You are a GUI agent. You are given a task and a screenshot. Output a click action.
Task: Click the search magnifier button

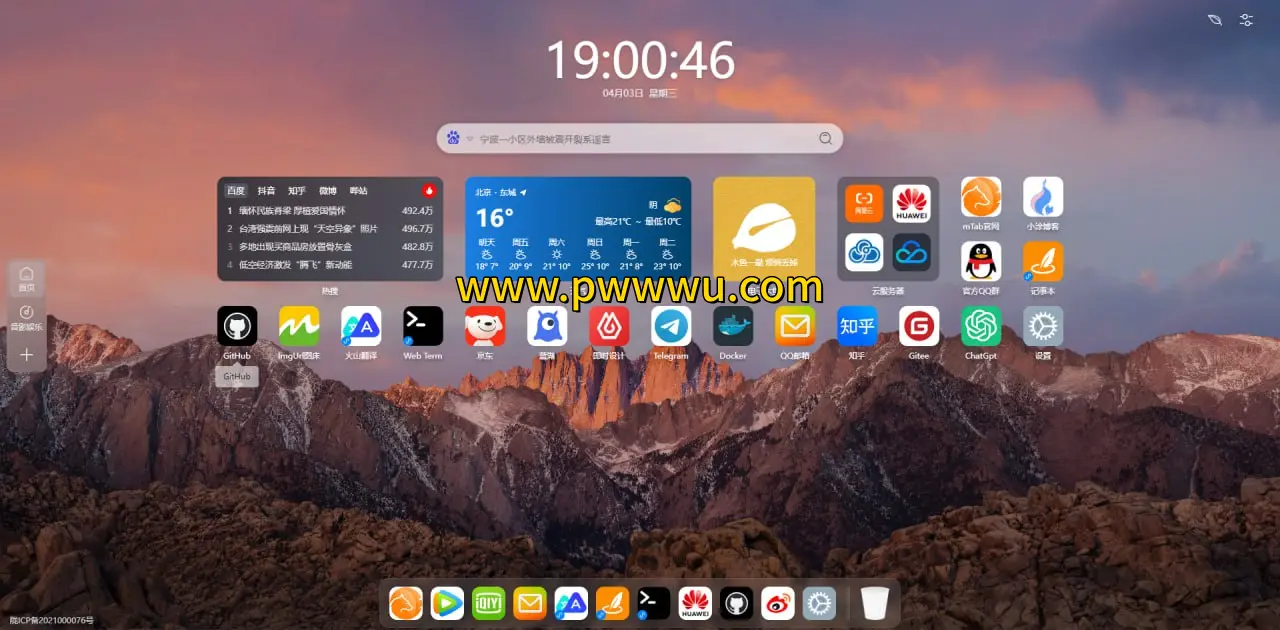tap(825, 139)
